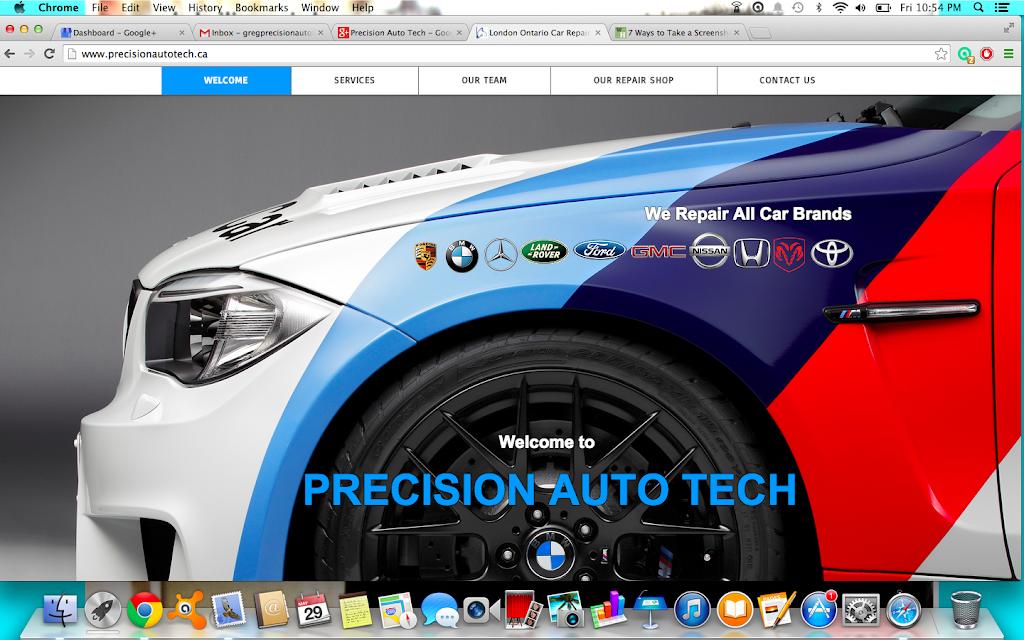Open Messages from the Dock
1024x640 pixels.
pyautogui.click(x=440, y=610)
